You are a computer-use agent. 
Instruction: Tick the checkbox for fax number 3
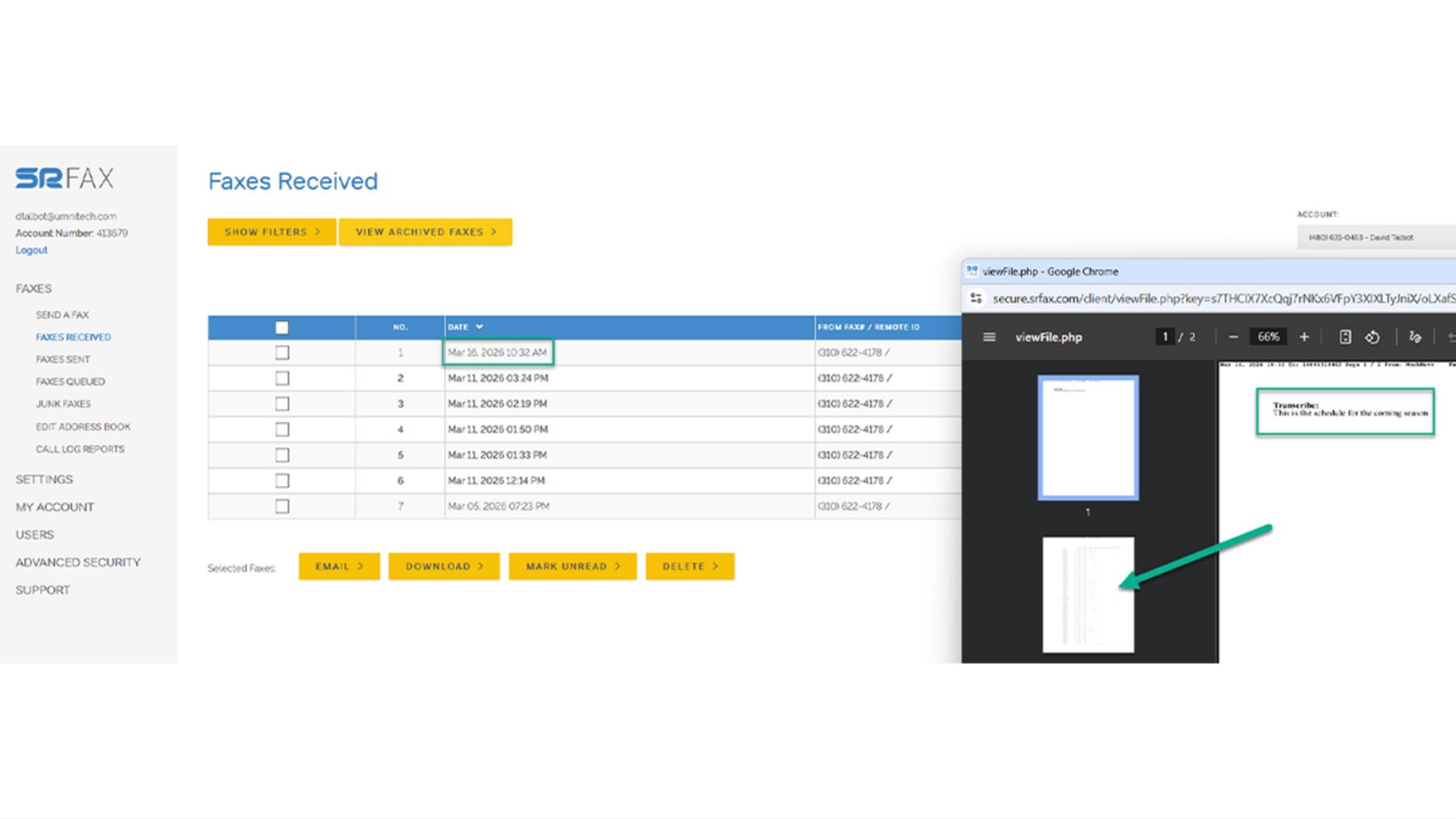coord(281,403)
